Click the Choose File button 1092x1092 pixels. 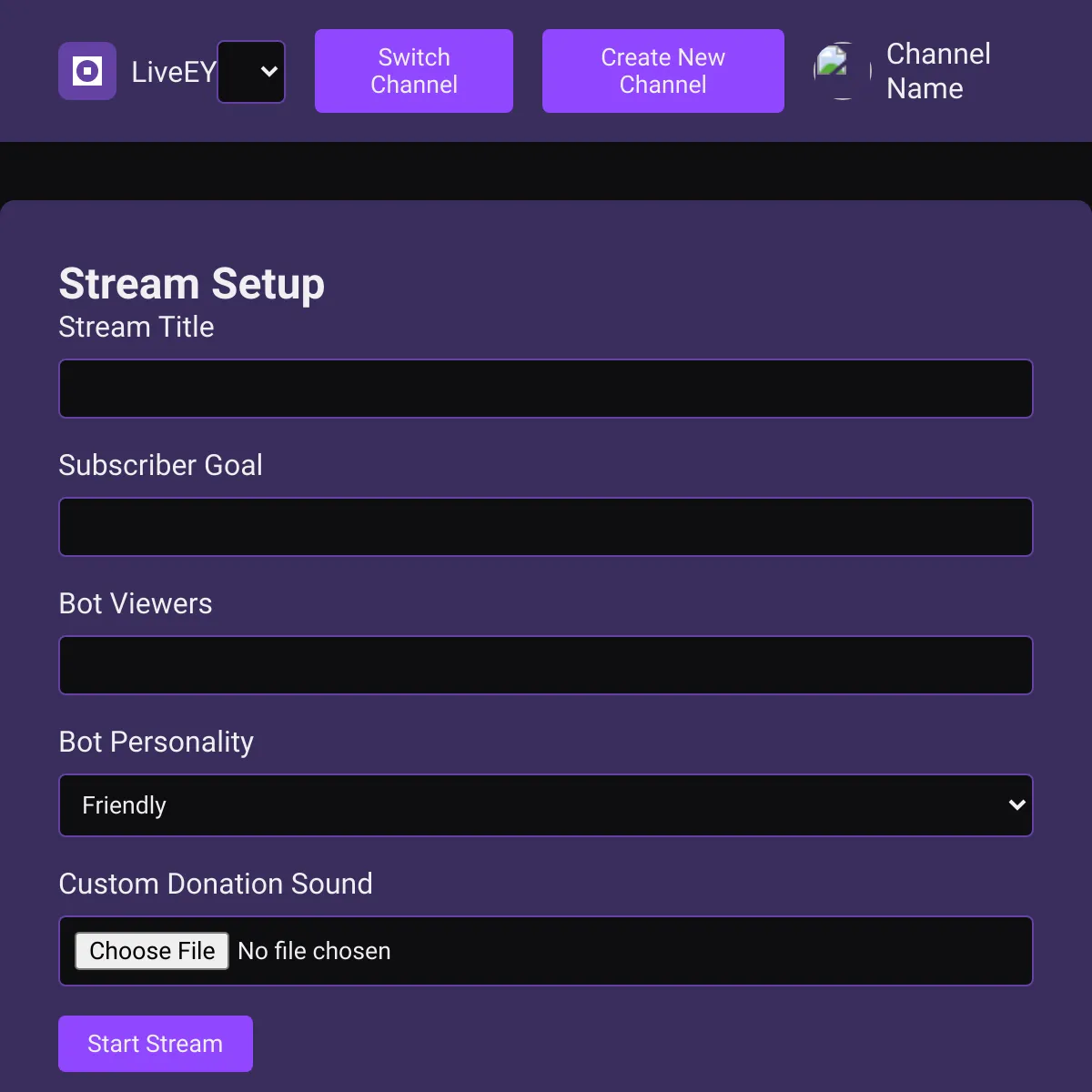tap(152, 951)
